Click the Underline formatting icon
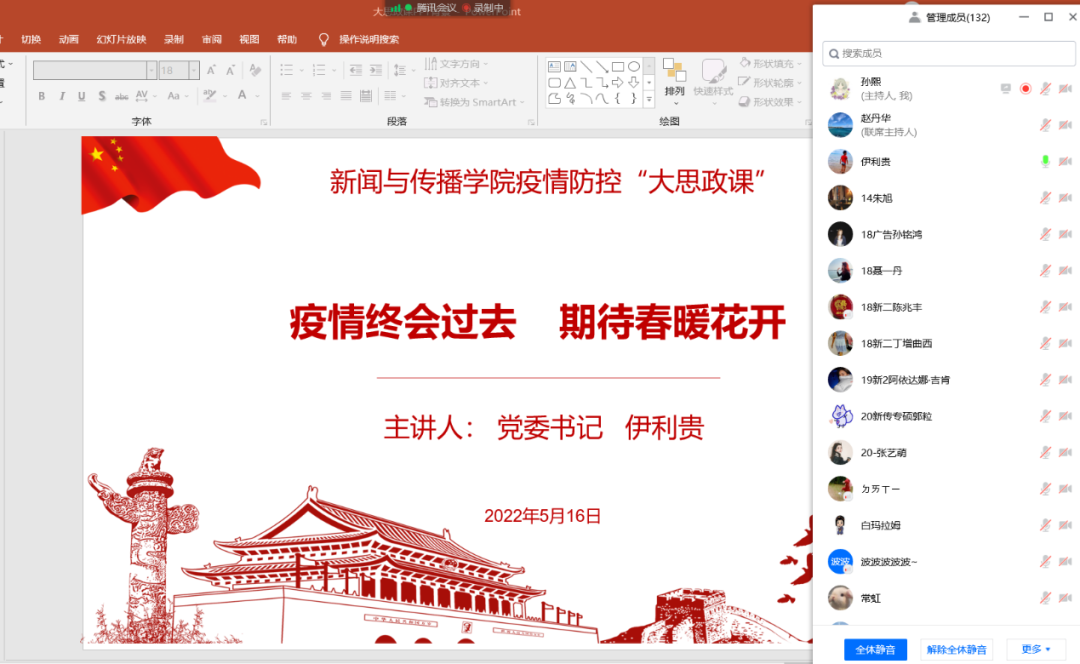Viewport: 1080px width, 664px height. pyautogui.click(x=82, y=96)
